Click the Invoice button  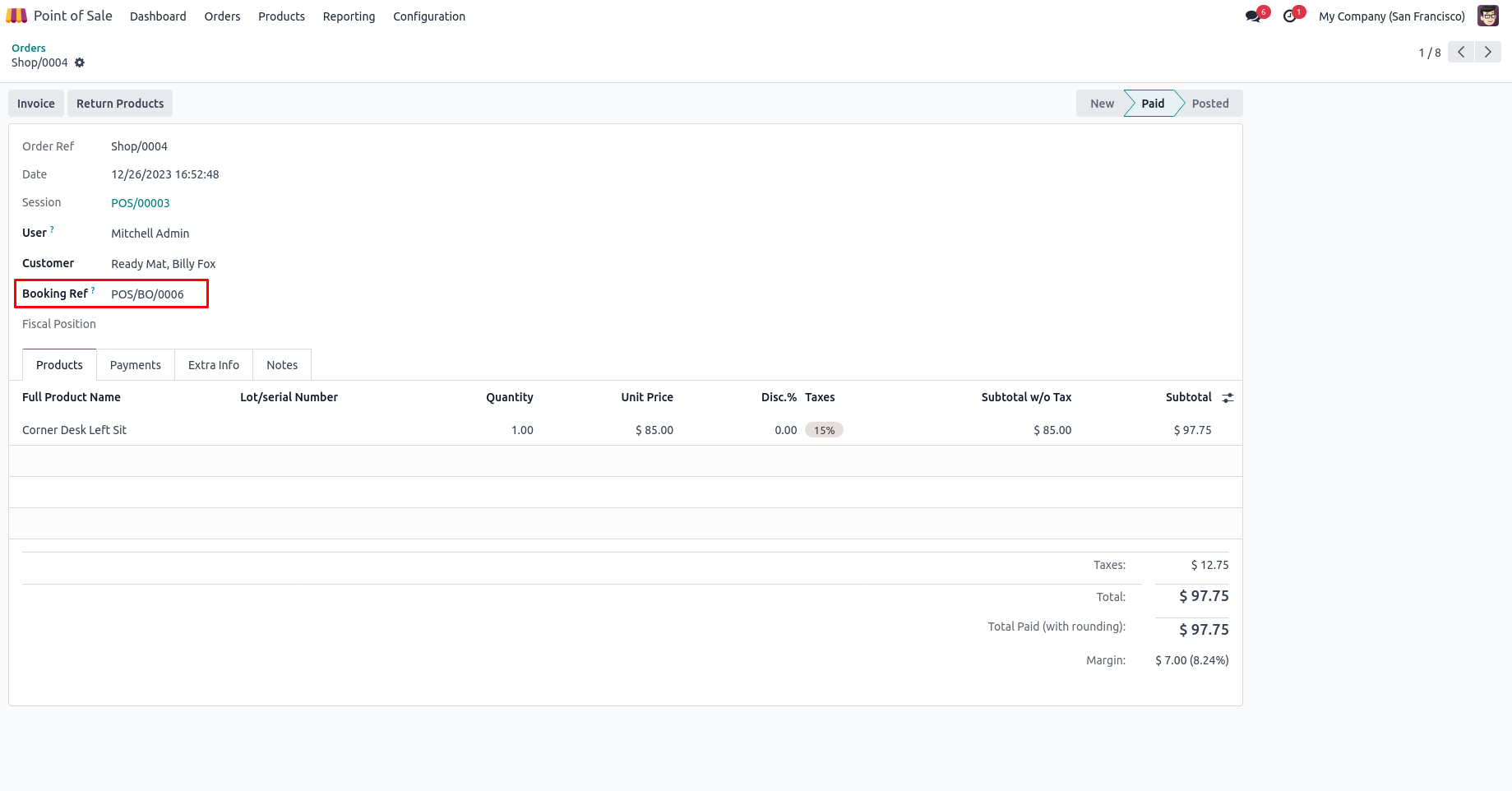(36, 104)
